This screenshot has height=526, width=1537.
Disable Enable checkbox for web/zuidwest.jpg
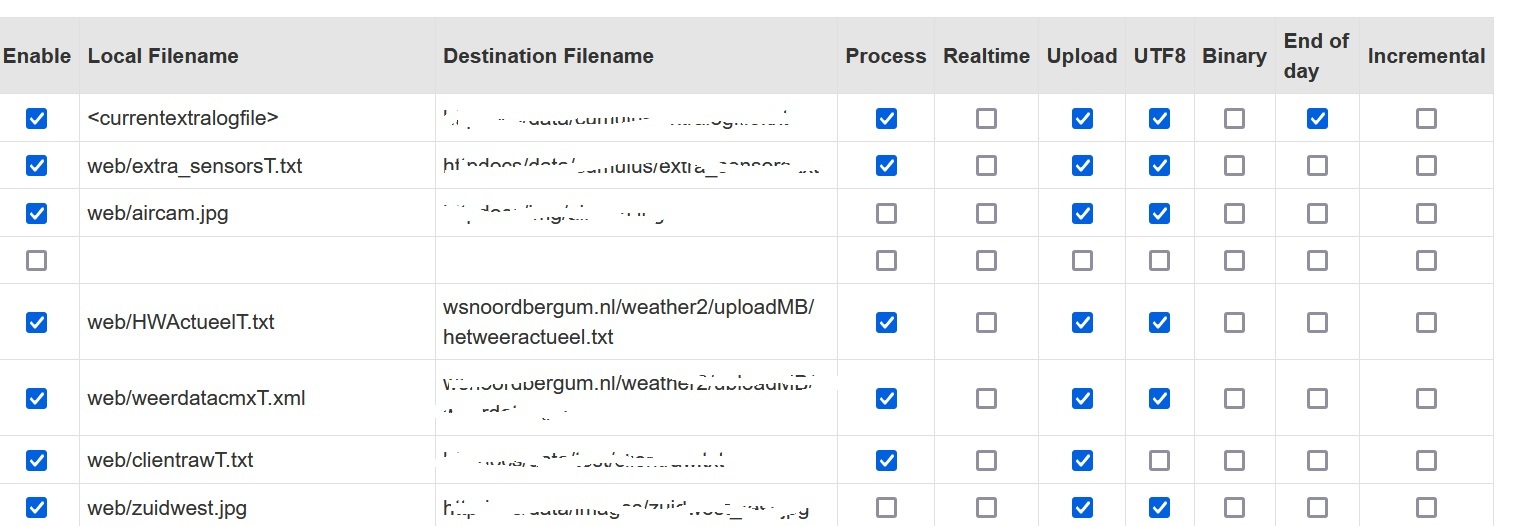[36, 508]
